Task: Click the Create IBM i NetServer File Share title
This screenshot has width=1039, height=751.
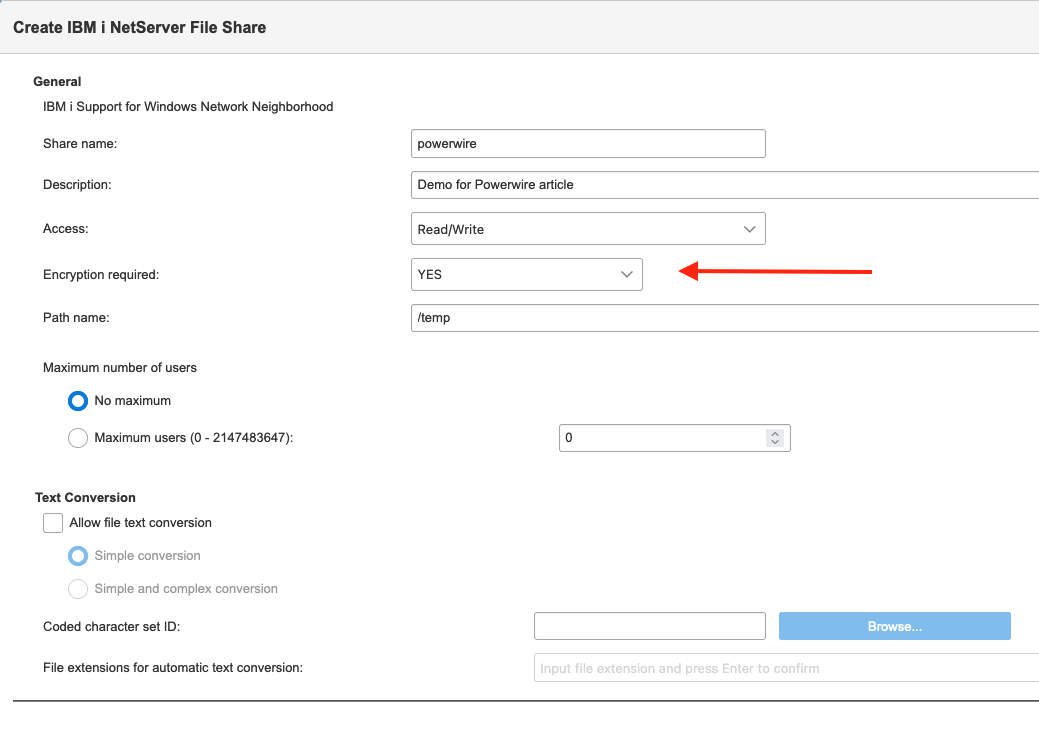Action: click(140, 28)
